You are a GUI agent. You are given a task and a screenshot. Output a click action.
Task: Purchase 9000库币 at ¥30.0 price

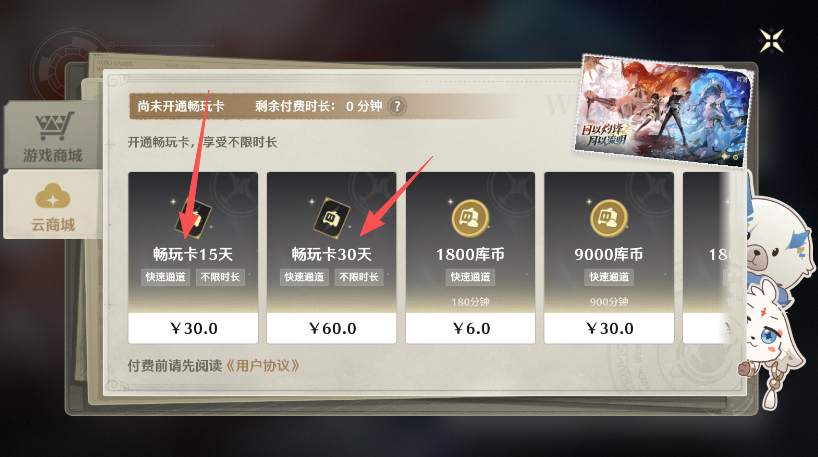pos(609,328)
